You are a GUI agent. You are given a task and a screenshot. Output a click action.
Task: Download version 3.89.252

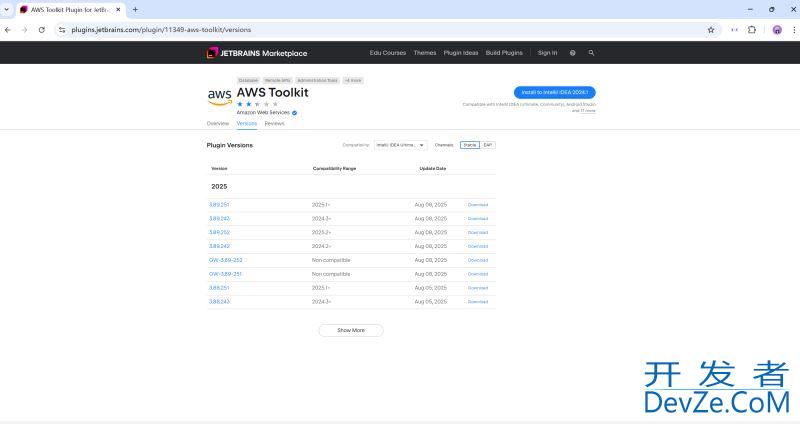tap(478, 232)
